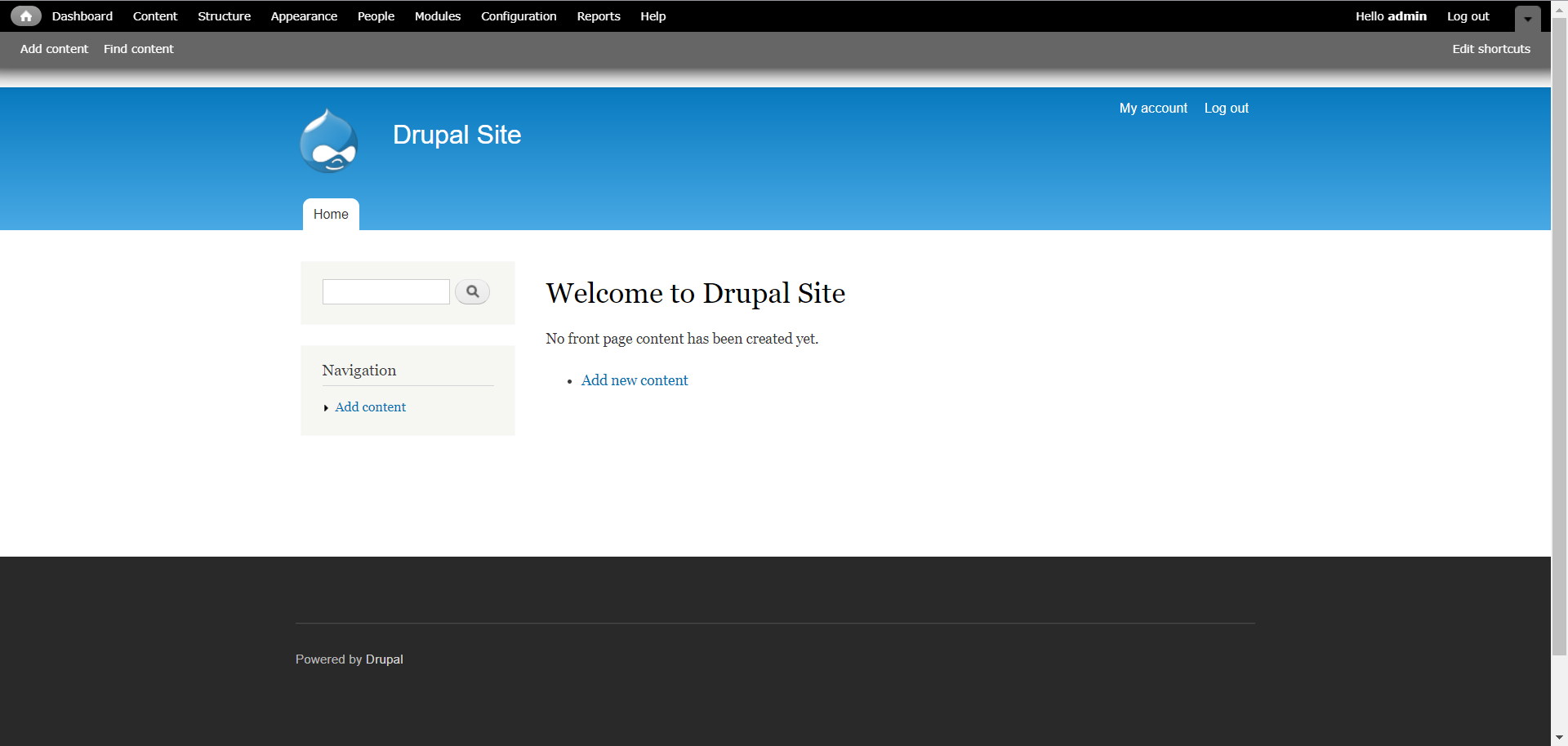Click Find content shortcut
The width and height of the screenshot is (1568, 746).
point(139,49)
